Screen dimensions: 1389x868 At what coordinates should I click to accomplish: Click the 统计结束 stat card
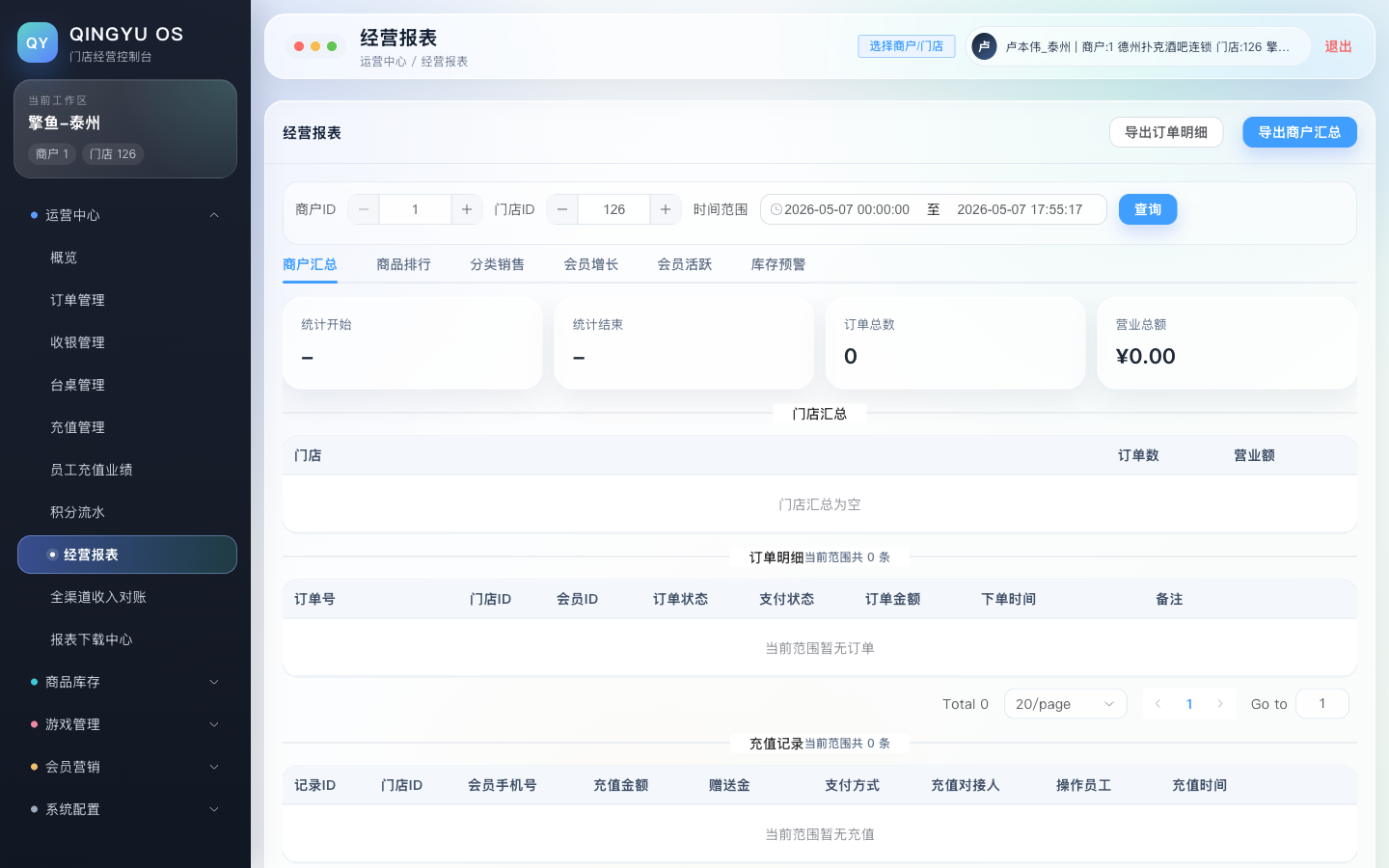point(684,343)
